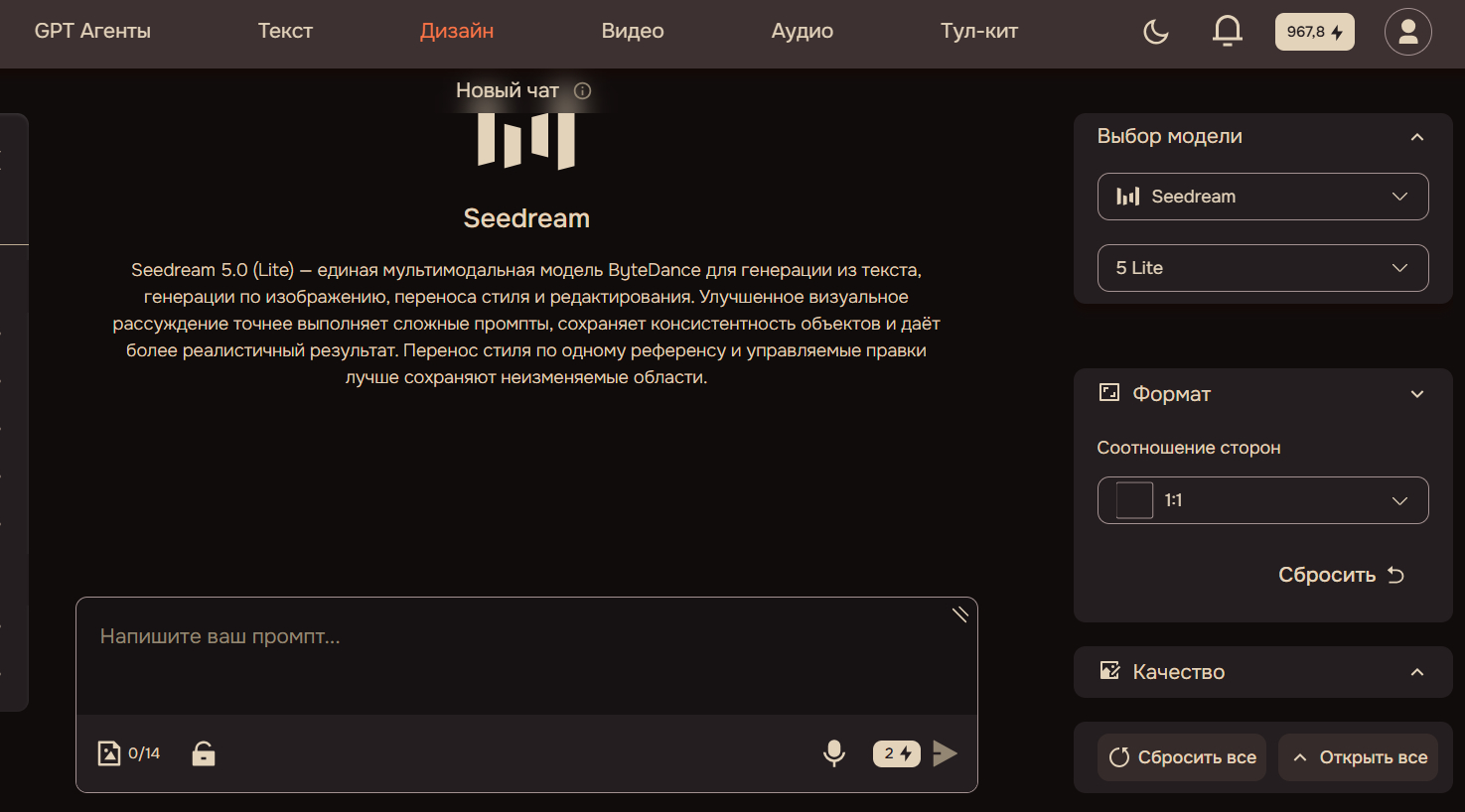
Task: Open user profile avatar
Action: 1407,32
